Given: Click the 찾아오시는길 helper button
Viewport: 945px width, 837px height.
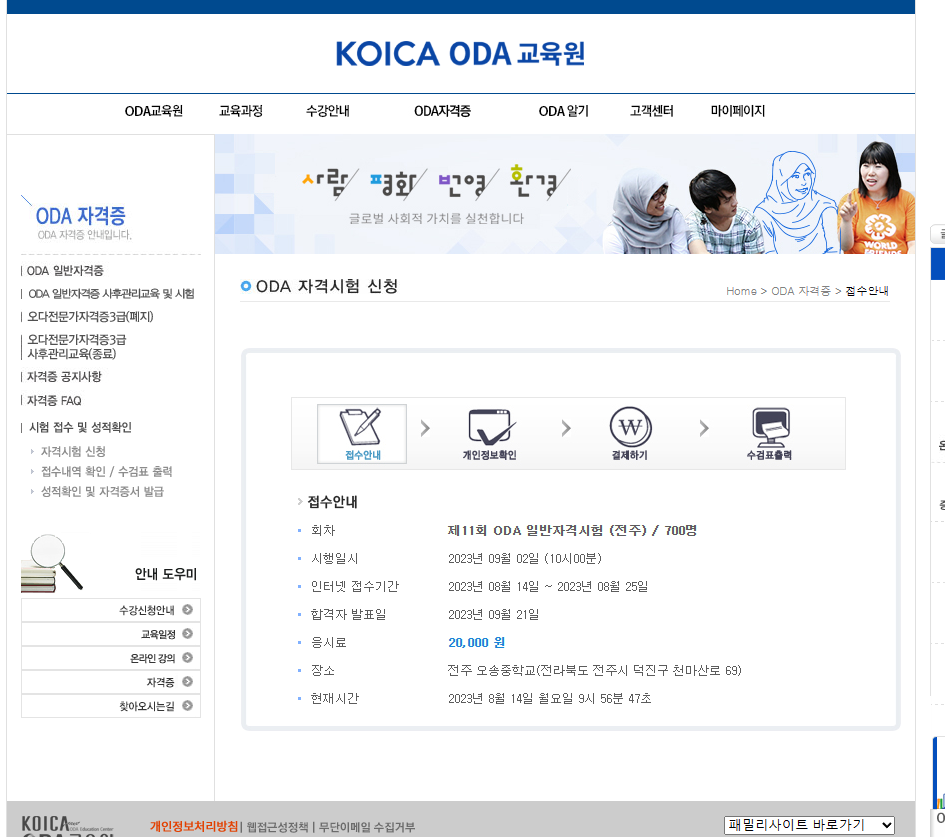Looking at the screenshot, I should [111, 706].
